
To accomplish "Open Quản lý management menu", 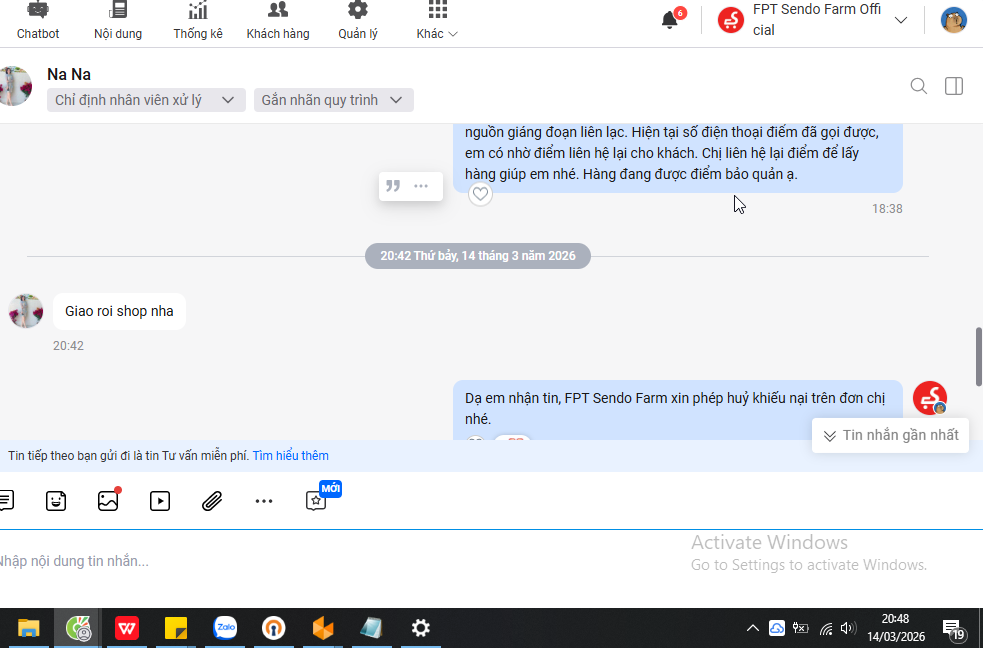I will (x=358, y=21).
